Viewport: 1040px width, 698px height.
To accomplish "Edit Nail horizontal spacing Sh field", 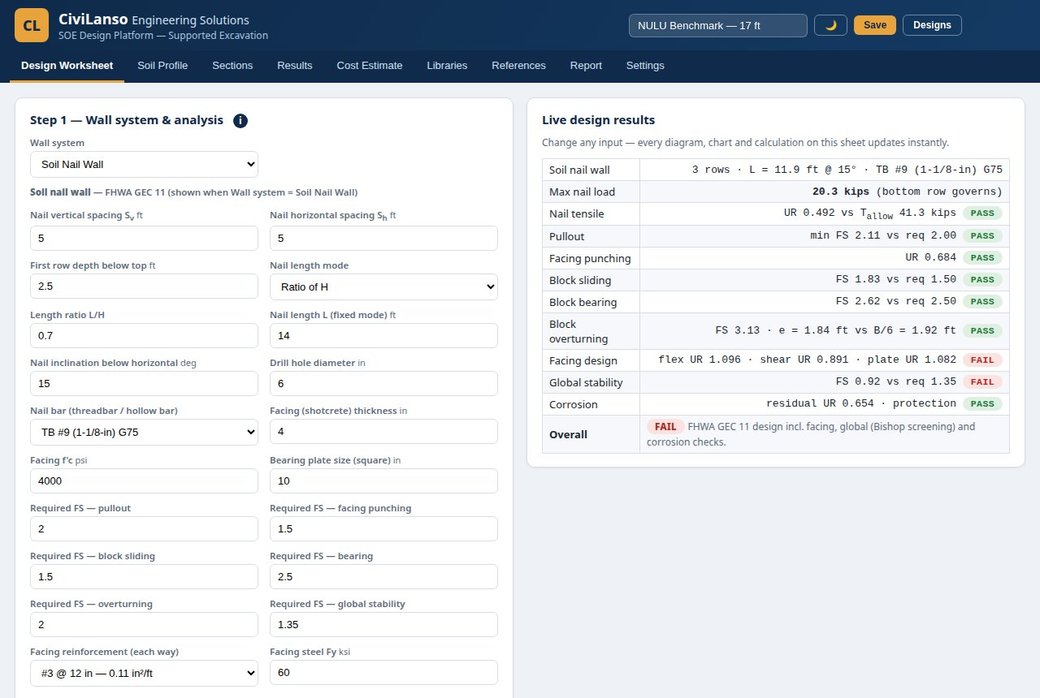I will [x=383, y=238].
